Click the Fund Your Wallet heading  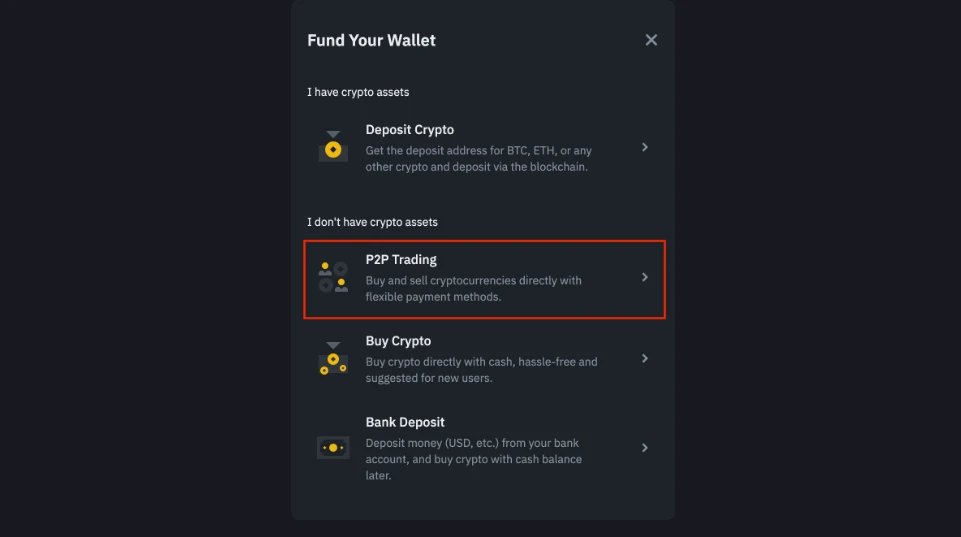pos(371,41)
